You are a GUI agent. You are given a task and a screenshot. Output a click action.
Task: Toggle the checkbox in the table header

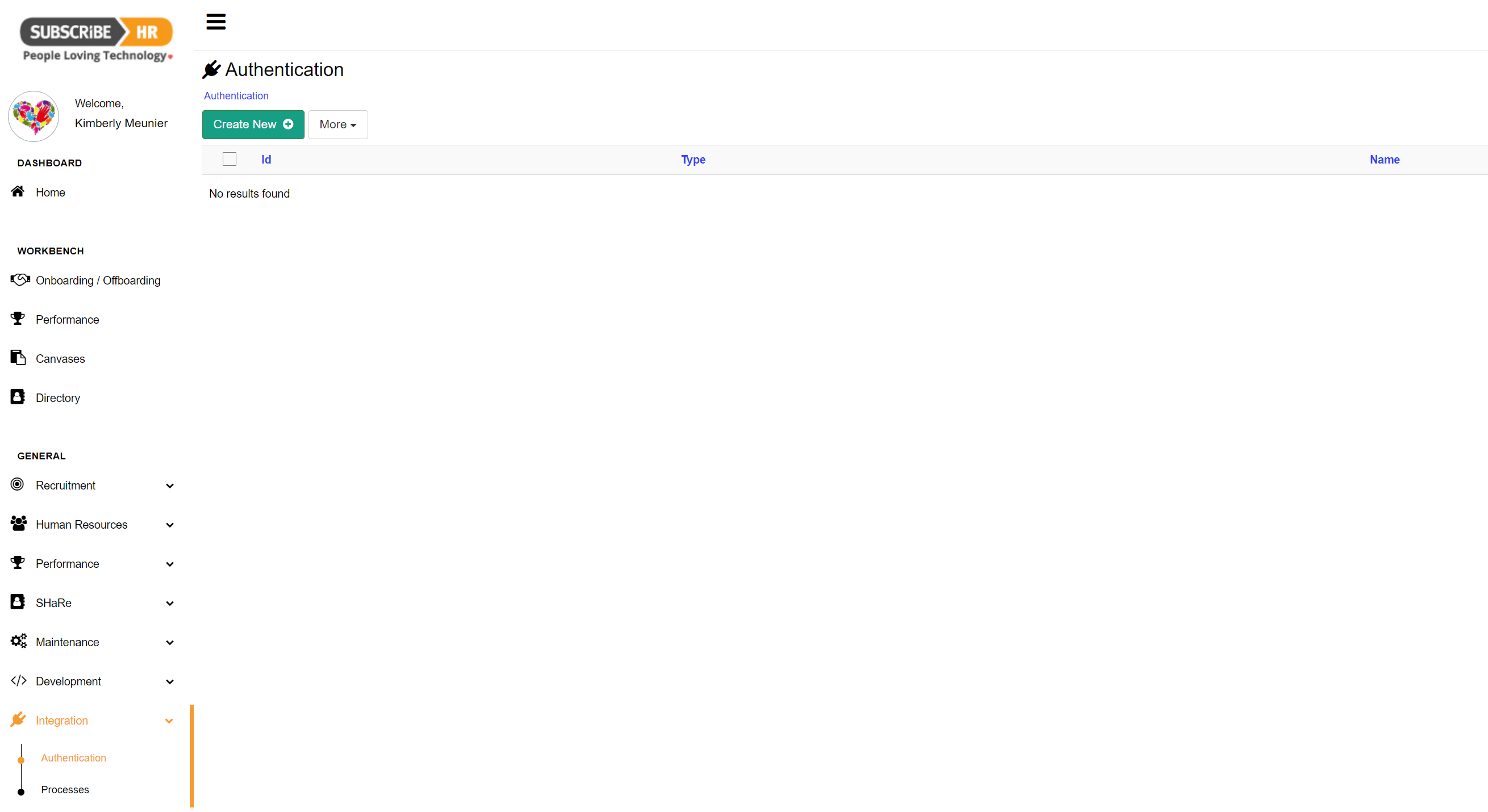pos(229,159)
